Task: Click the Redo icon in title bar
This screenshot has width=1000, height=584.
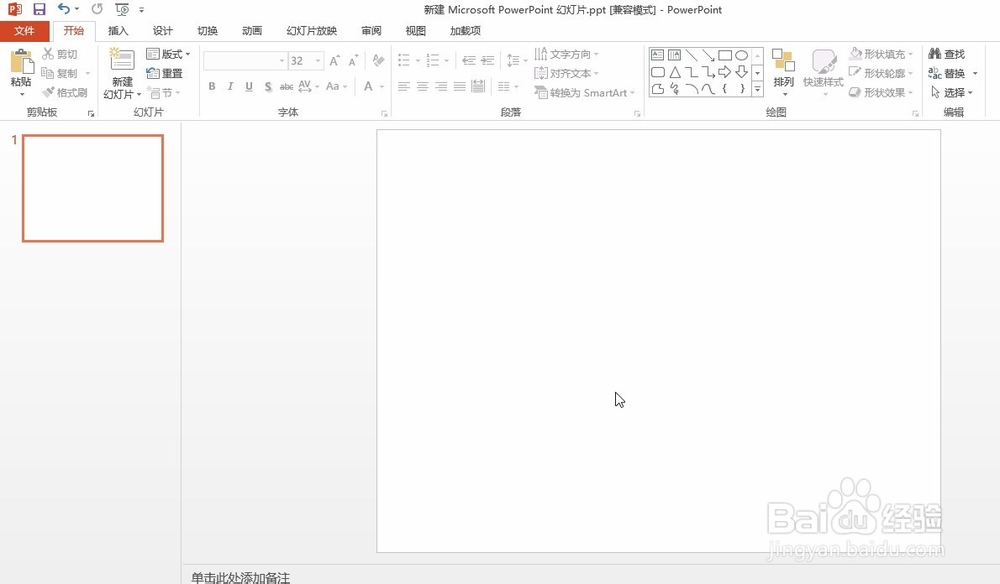Action: pyautogui.click(x=97, y=9)
